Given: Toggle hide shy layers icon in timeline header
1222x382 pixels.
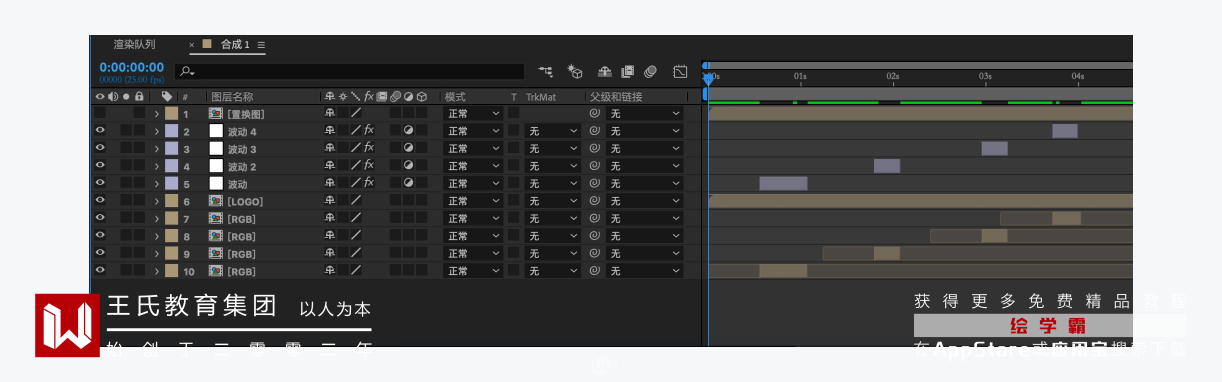Looking at the screenshot, I should 605,72.
